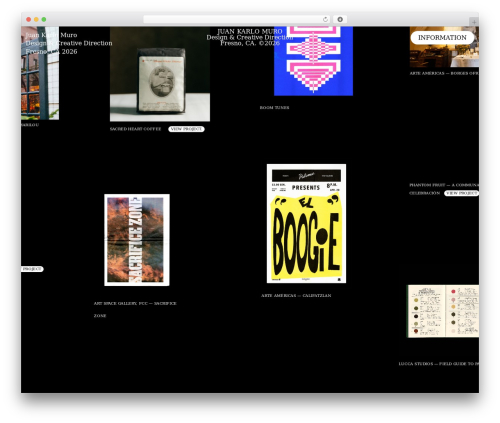Reload the page with the browser refresh icon
This screenshot has height=423, width=500.
pos(325,19)
